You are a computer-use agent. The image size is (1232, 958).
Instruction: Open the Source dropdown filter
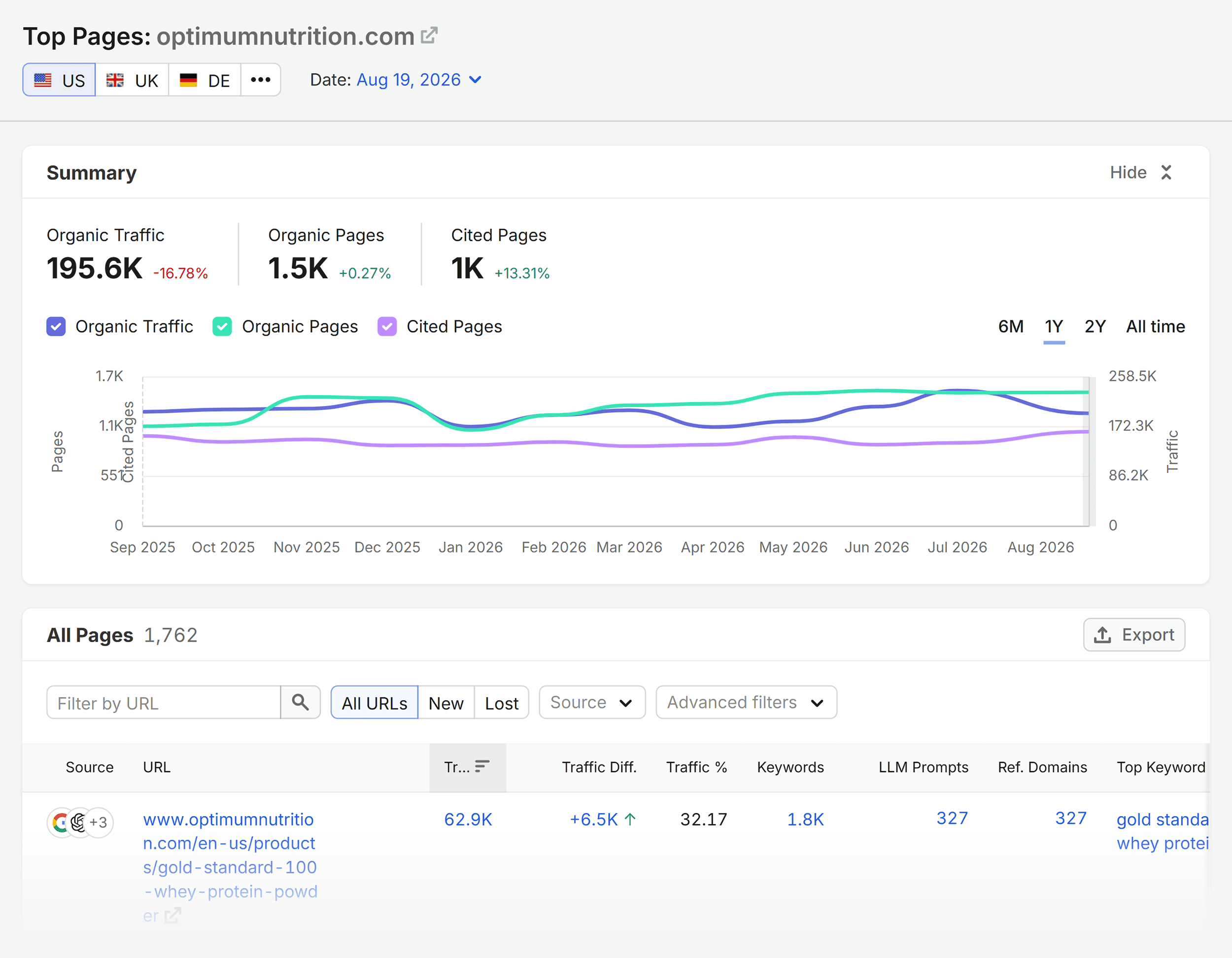(x=592, y=703)
